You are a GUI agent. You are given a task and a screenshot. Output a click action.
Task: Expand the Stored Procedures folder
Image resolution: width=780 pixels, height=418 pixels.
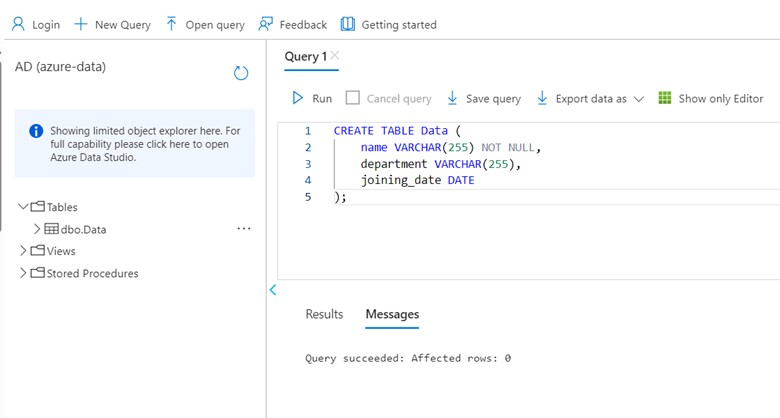click(x=24, y=273)
